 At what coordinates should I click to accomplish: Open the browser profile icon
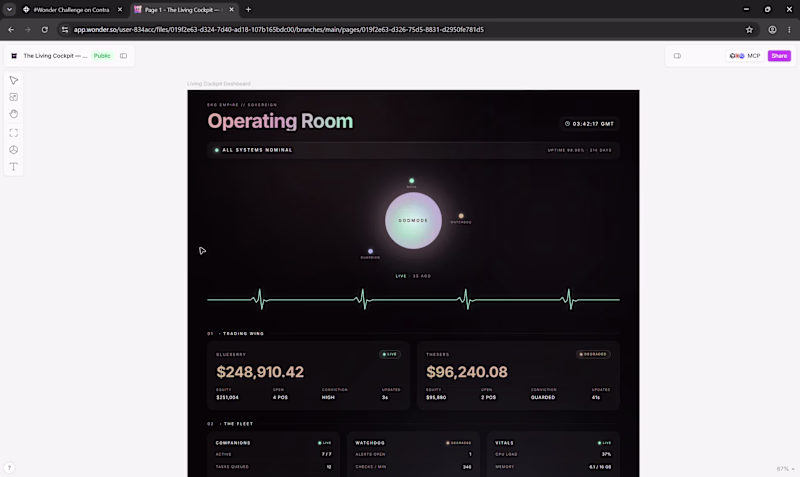click(x=772, y=30)
